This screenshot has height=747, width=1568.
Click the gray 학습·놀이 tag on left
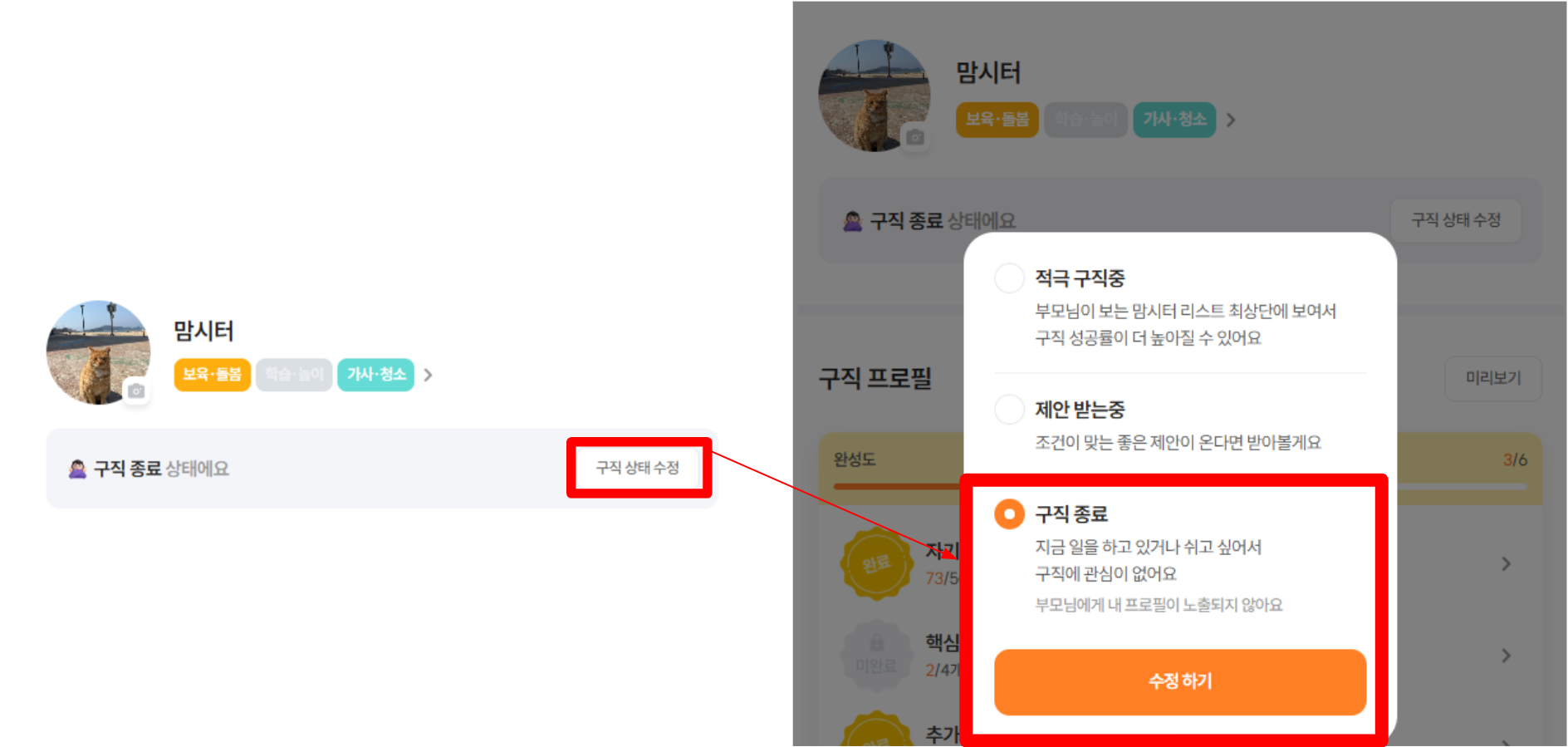294,375
